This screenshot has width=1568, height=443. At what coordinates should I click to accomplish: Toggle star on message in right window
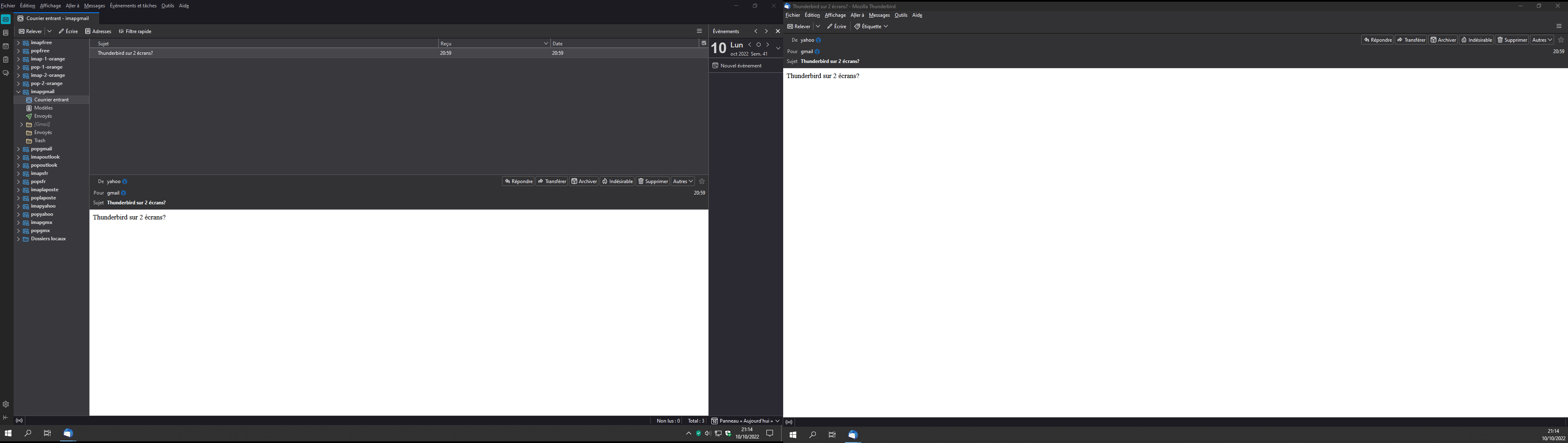(x=1561, y=40)
